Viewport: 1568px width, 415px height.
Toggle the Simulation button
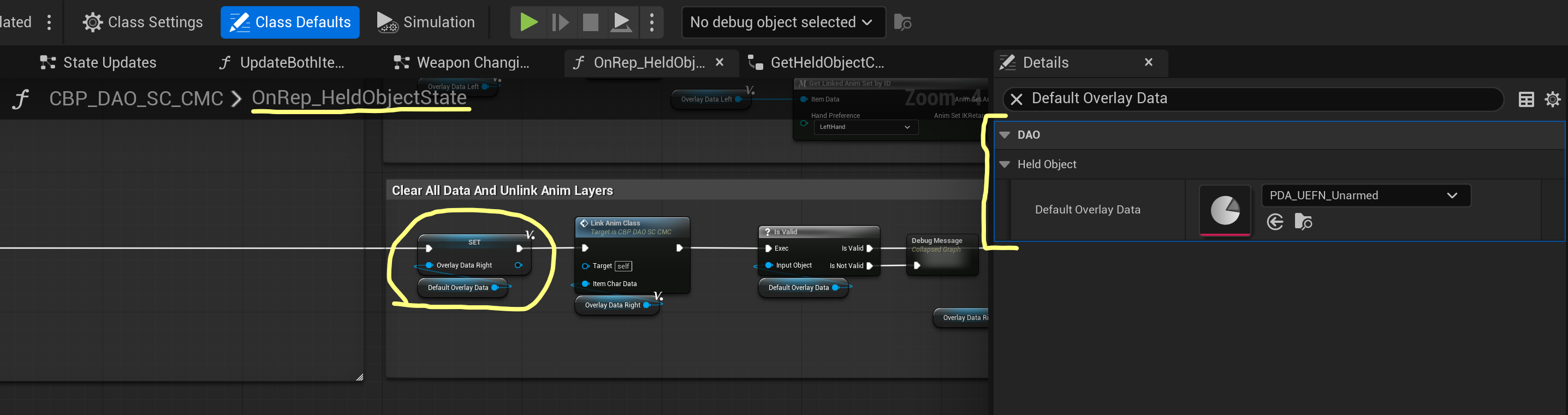click(425, 22)
